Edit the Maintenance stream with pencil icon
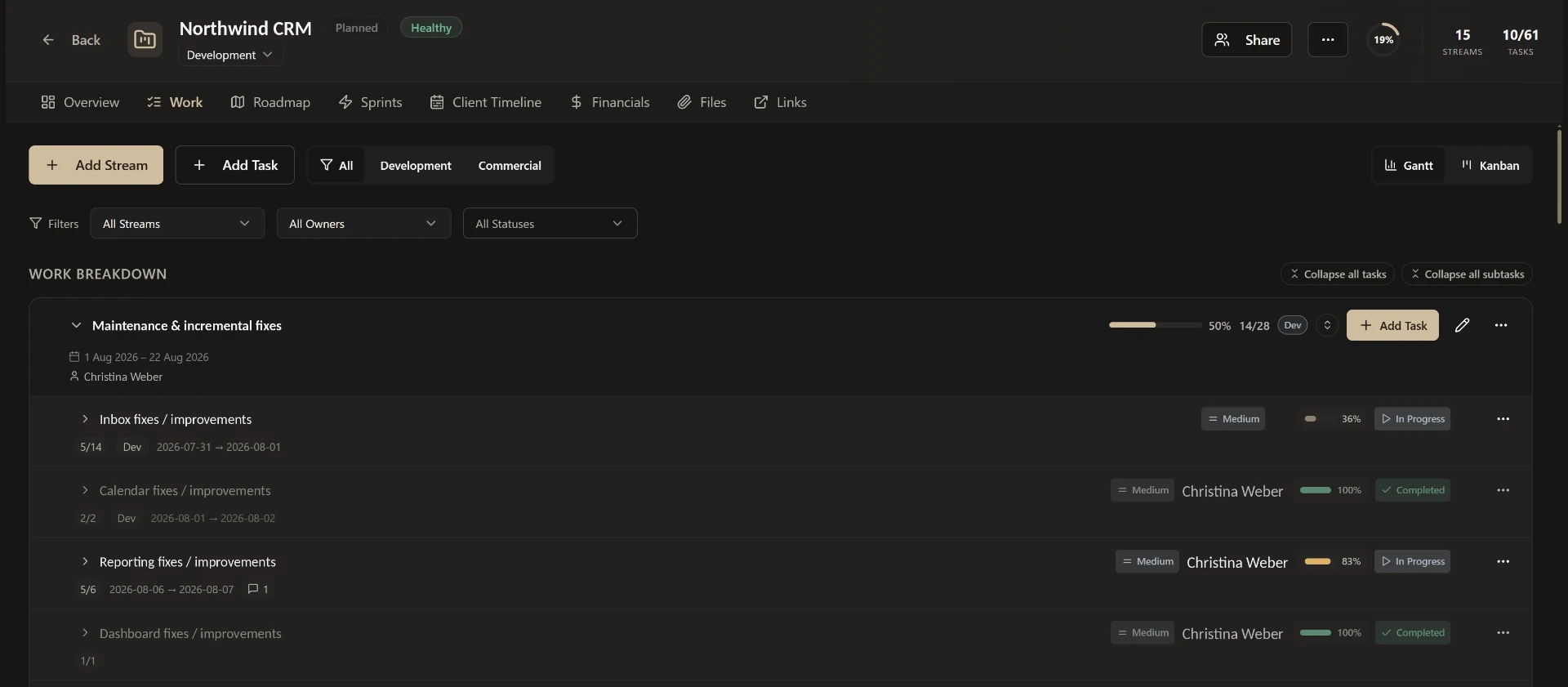1568x687 pixels. (1463, 325)
